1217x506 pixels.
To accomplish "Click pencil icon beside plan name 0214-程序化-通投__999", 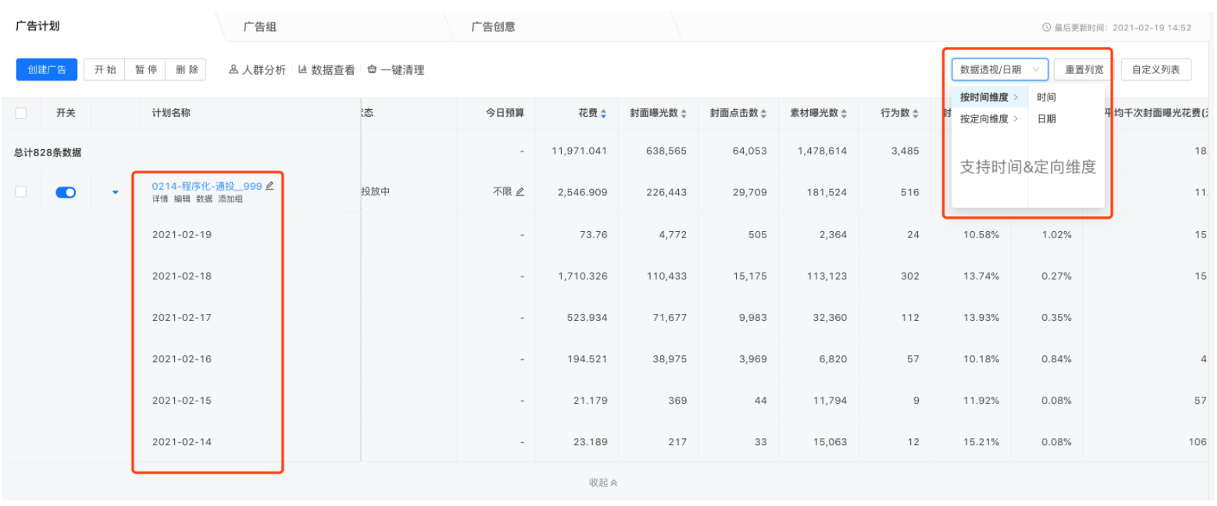I will point(269,186).
